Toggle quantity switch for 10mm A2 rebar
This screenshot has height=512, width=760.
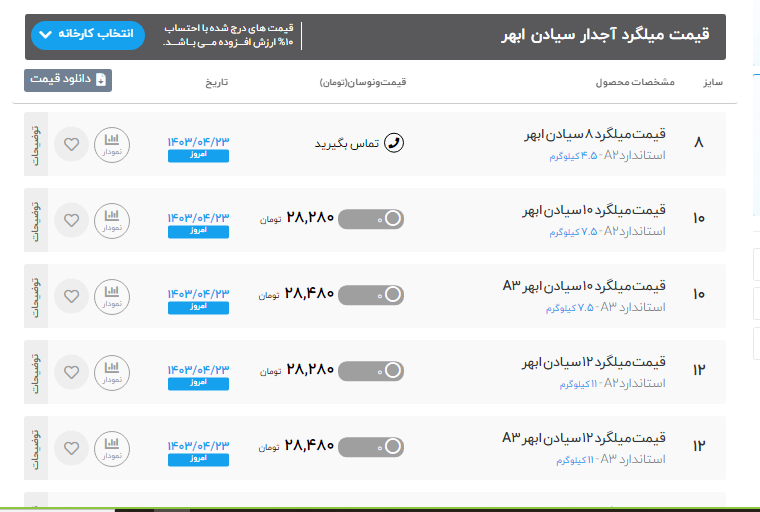[371, 219]
